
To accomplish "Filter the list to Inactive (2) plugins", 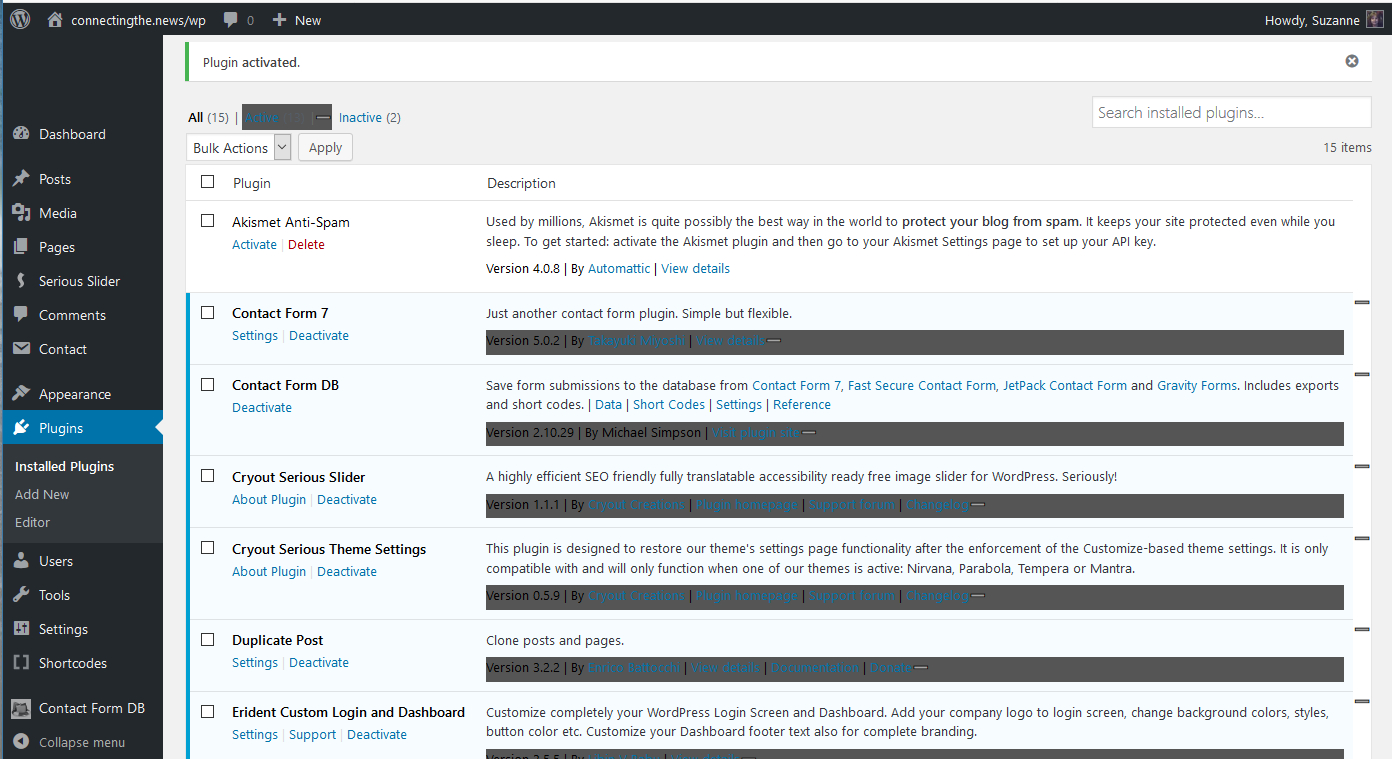I will point(370,117).
